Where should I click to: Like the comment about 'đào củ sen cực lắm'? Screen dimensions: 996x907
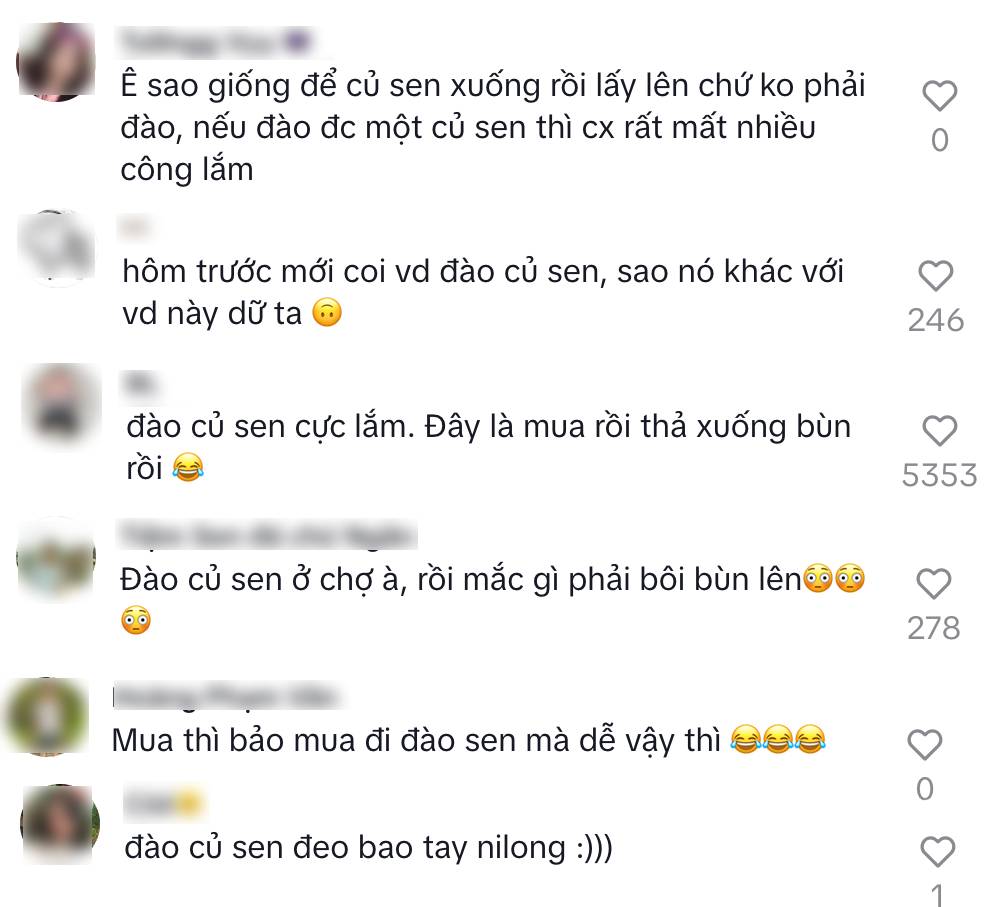(x=938, y=431)
